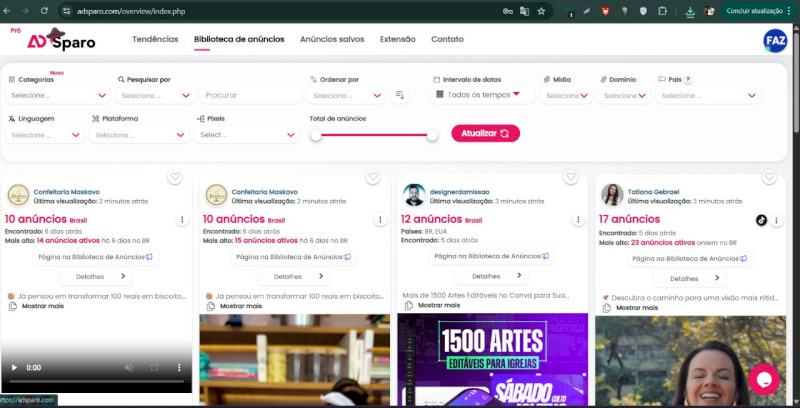Viewport: 800px width, 408px height.
Task: Open three-dot menu on Tatiana Gebrael card
Action: (x=776, y=220)
